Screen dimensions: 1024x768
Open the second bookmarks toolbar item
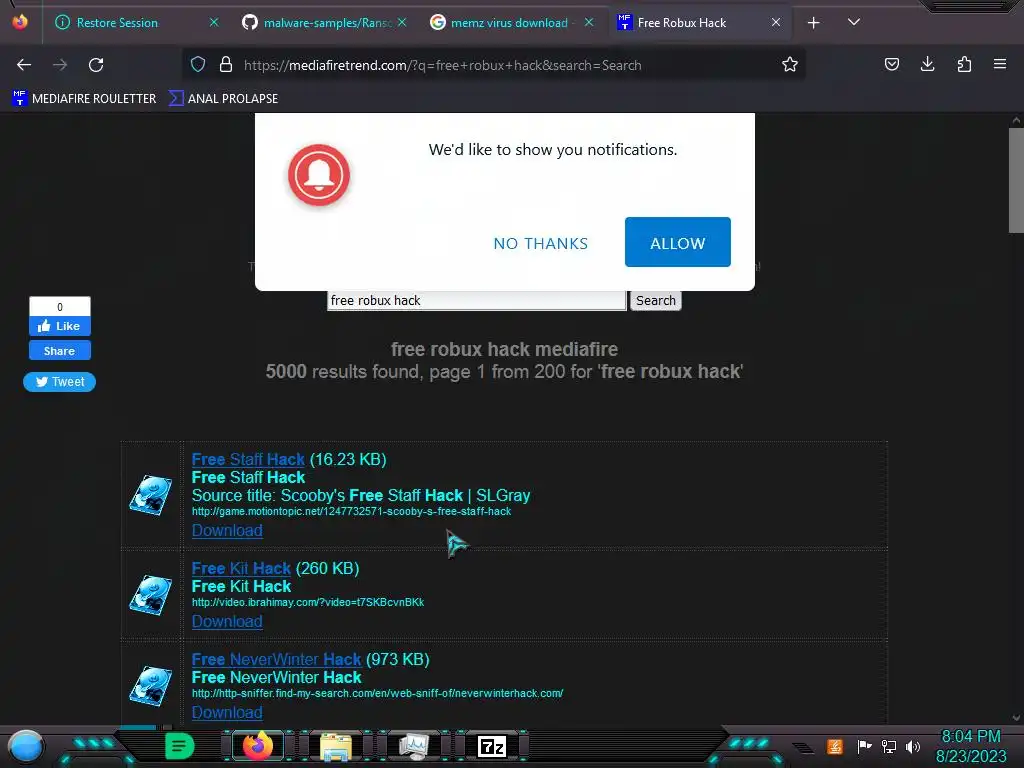(223, 99)
